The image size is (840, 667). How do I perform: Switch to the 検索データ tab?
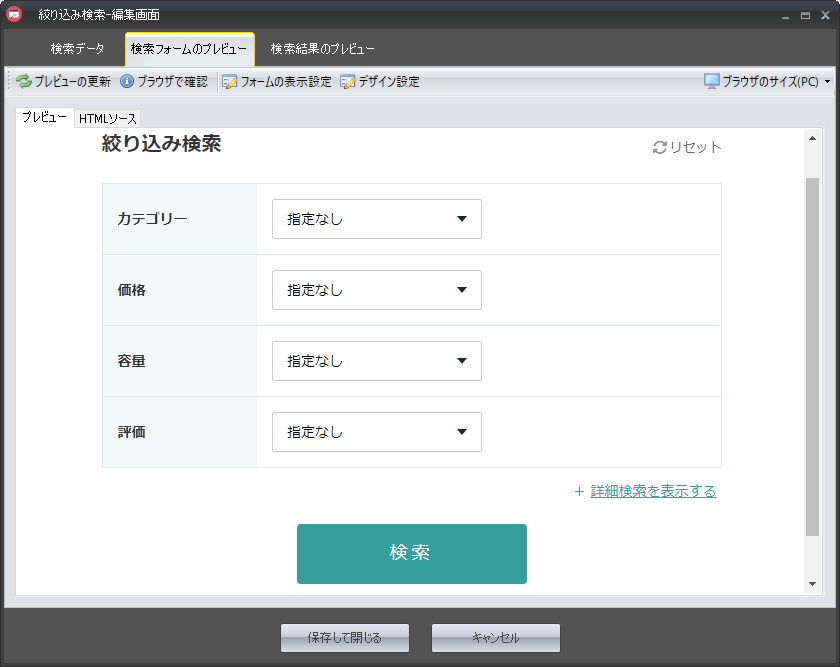coord(77,49)
